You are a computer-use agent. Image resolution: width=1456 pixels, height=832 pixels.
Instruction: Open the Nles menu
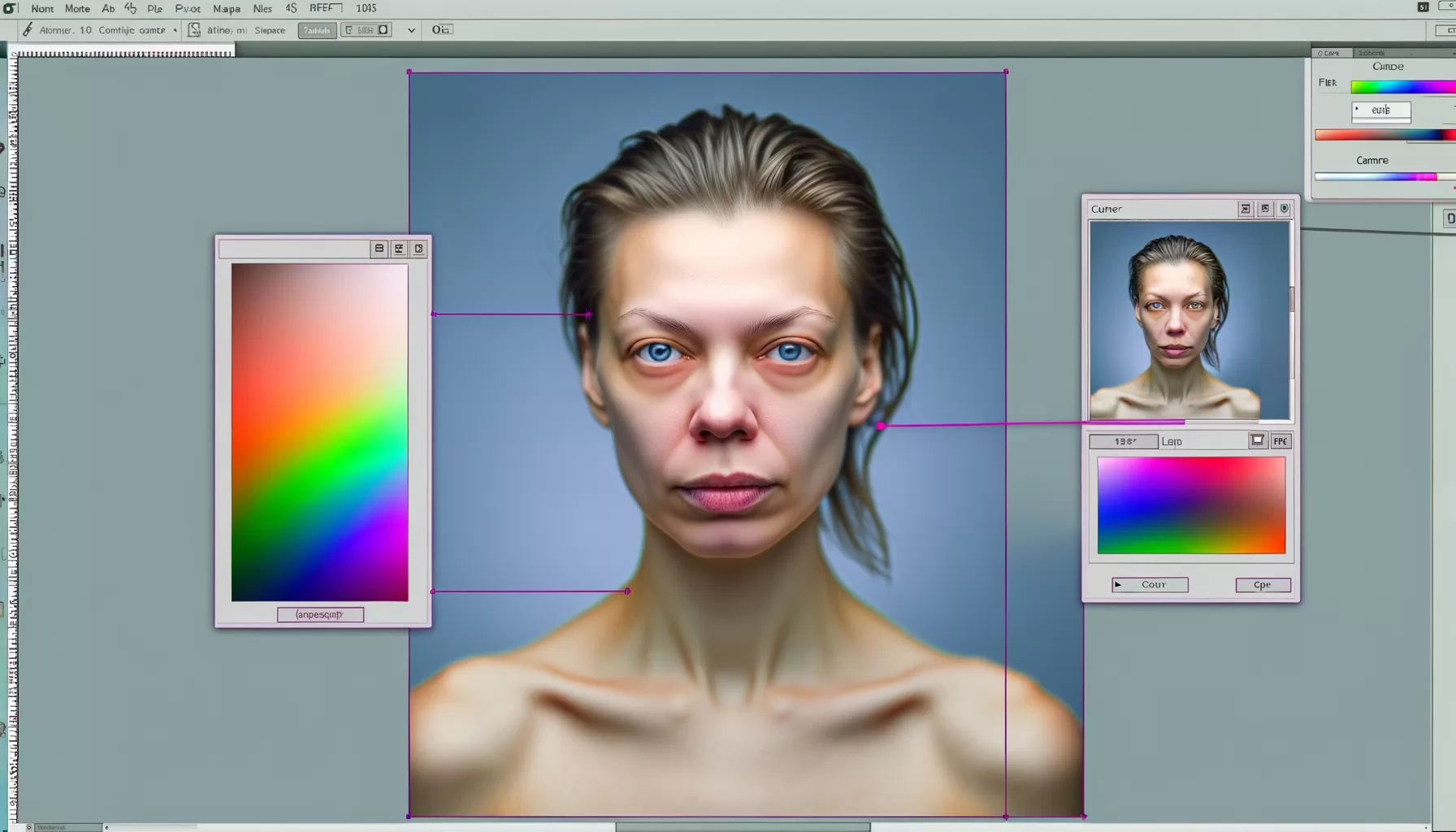coord(262,9)
